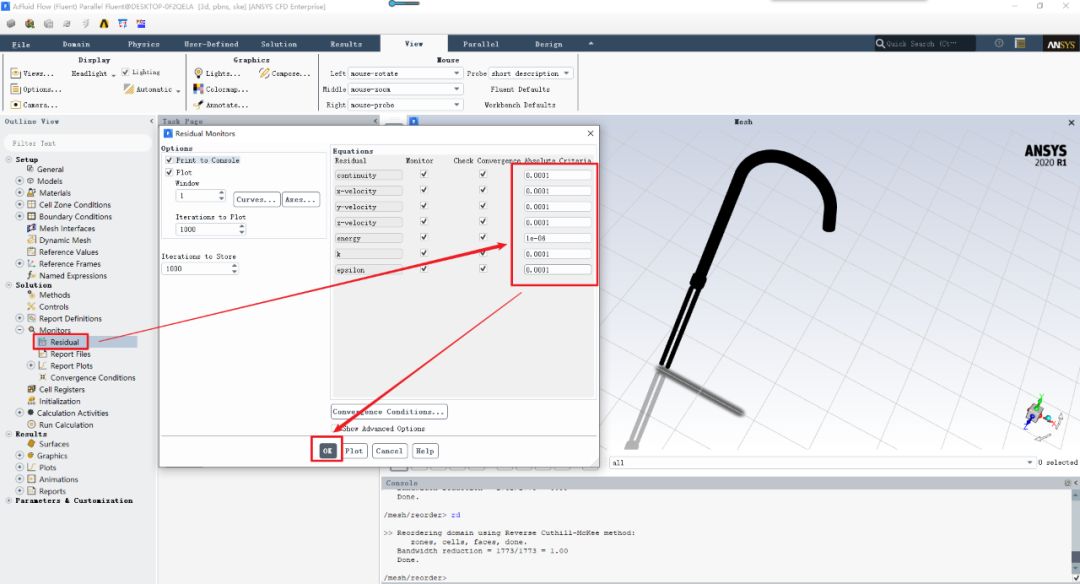Uncheck Check Convergence for x-velocity
Screen dimensions: 1080x584
pos(483,190)
